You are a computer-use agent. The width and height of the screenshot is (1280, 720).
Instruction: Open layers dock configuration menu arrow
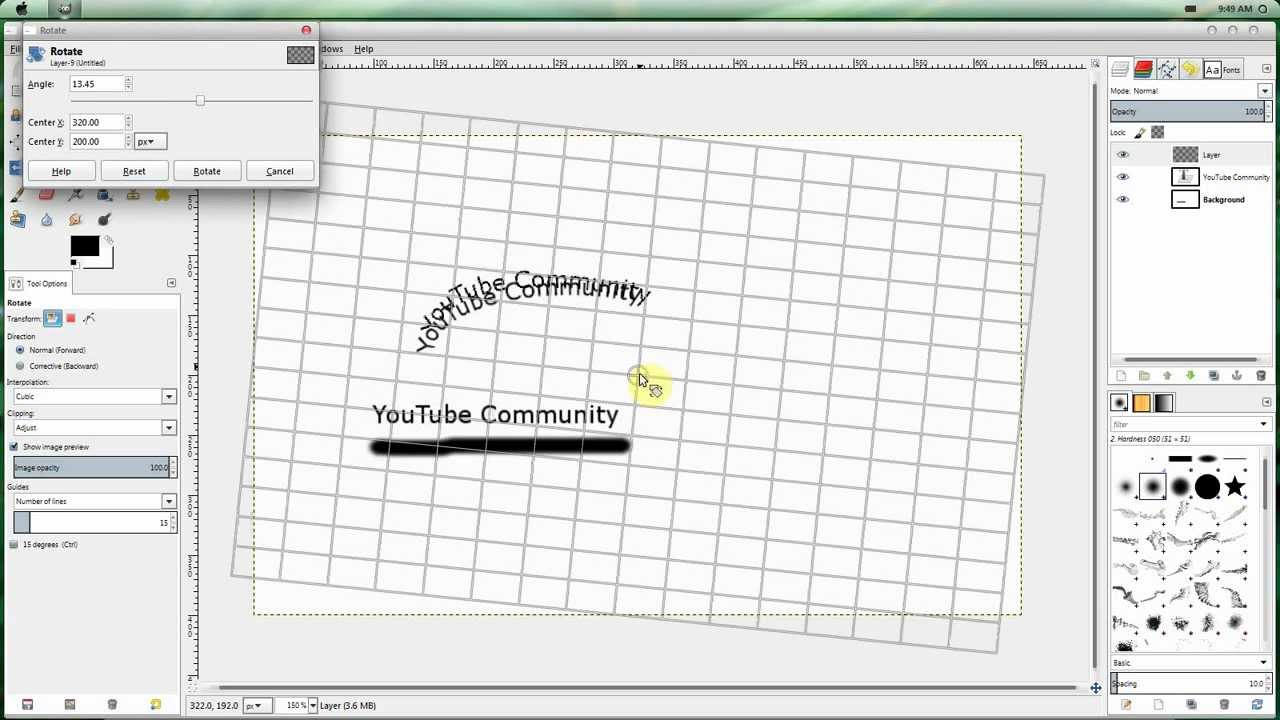(1267, 69)
